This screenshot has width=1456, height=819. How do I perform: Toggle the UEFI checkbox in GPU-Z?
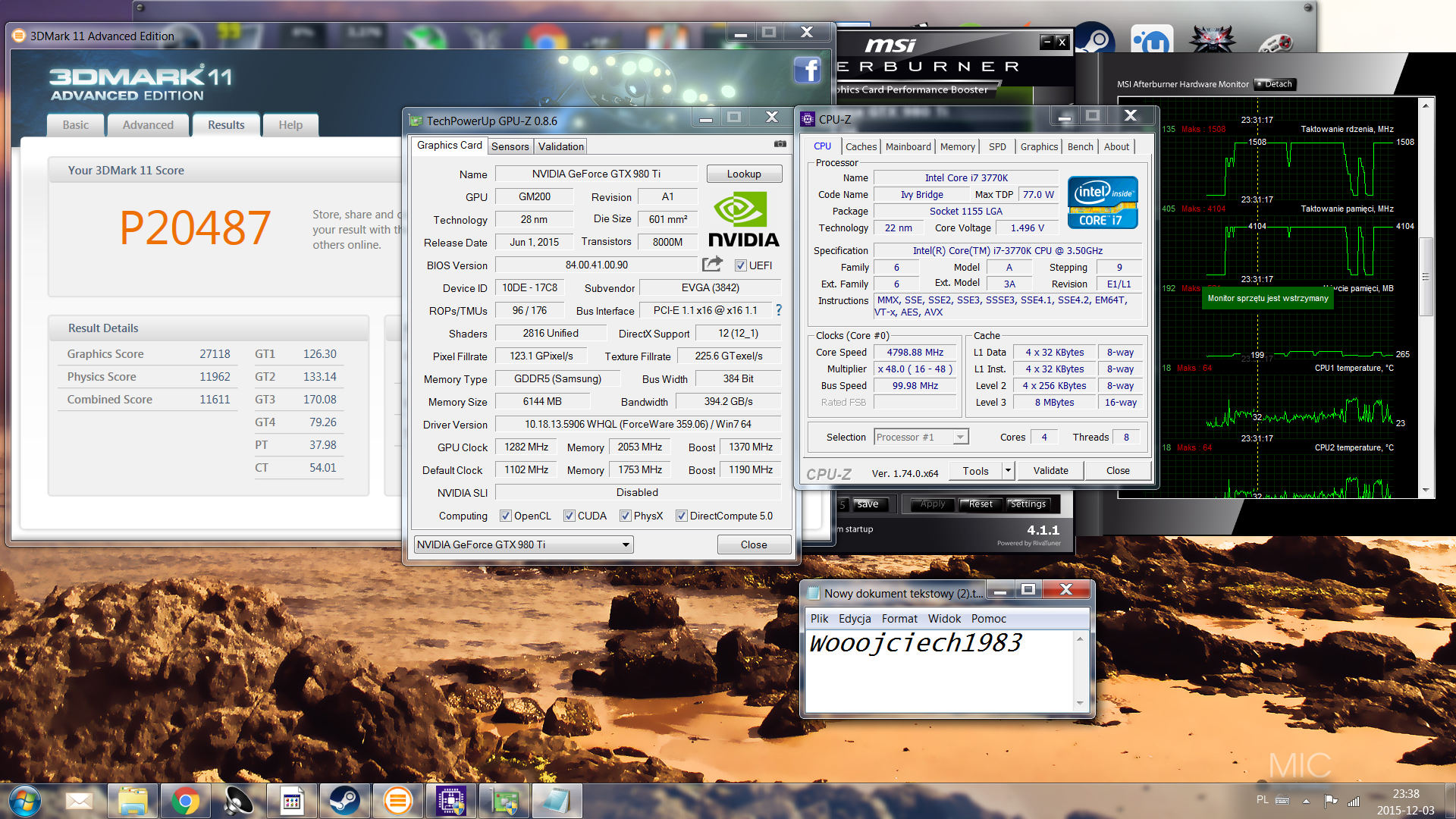coord(740,265)
